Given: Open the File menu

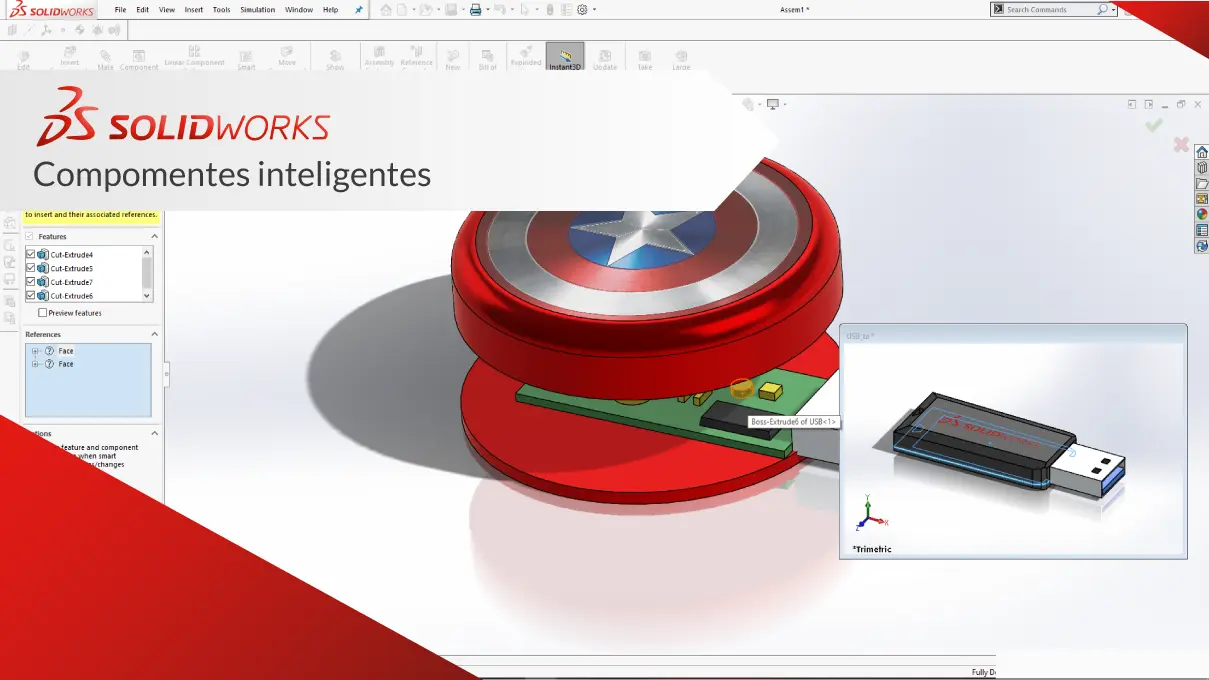Looking at the screenshot, I should click(x=120, y=10).
